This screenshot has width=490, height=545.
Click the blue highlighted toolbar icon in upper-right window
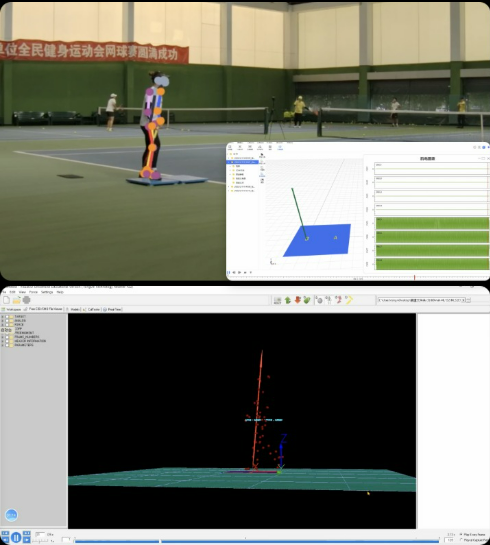(x=280, y=147)
